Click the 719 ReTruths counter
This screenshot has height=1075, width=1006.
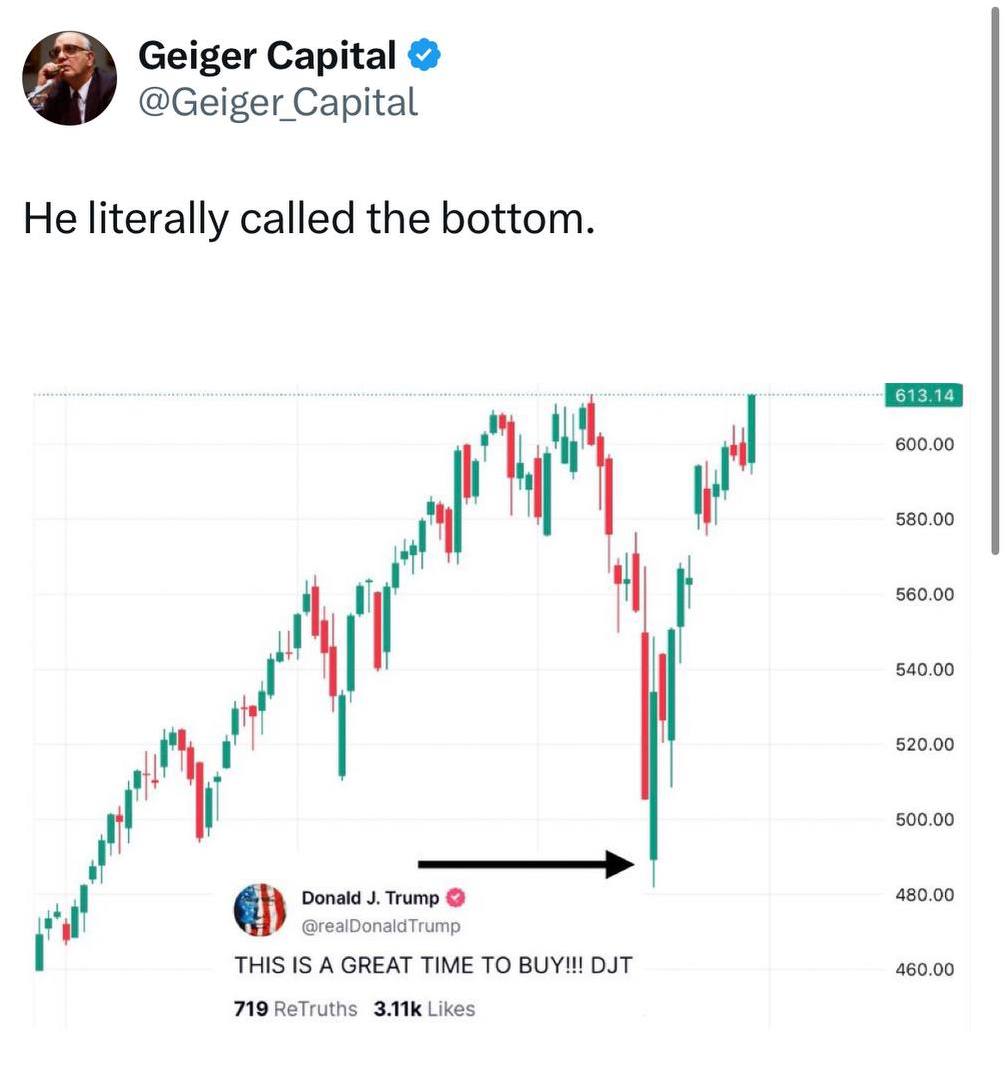pos(295,1009)
